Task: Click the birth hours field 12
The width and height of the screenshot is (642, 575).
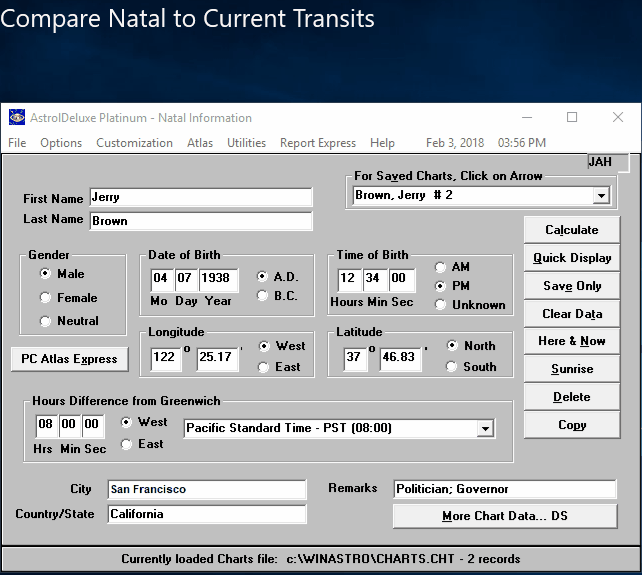Action: (349, 280)
